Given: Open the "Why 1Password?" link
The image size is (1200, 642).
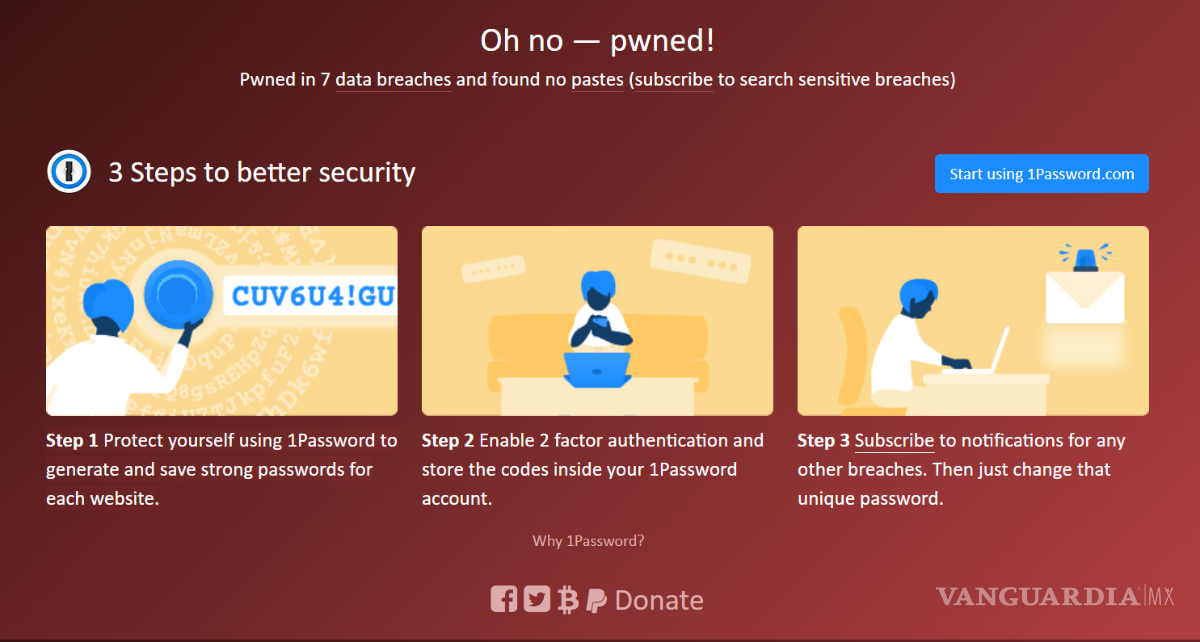Looking at the screenshot, I should pyautogui.click(x=588, y=540).
